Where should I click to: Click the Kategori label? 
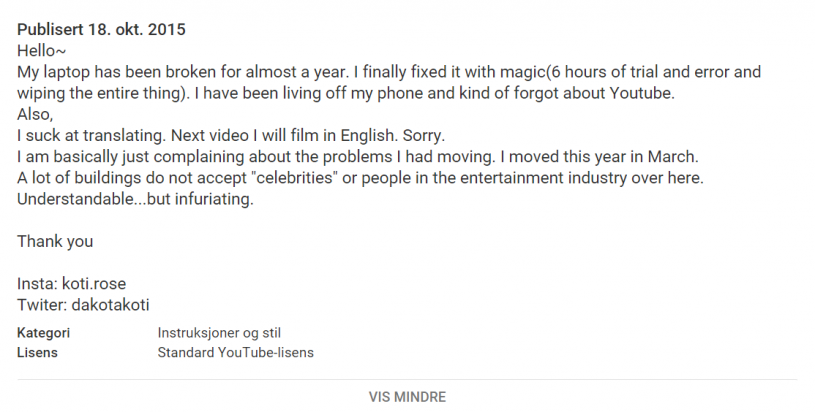pos(43,332)
